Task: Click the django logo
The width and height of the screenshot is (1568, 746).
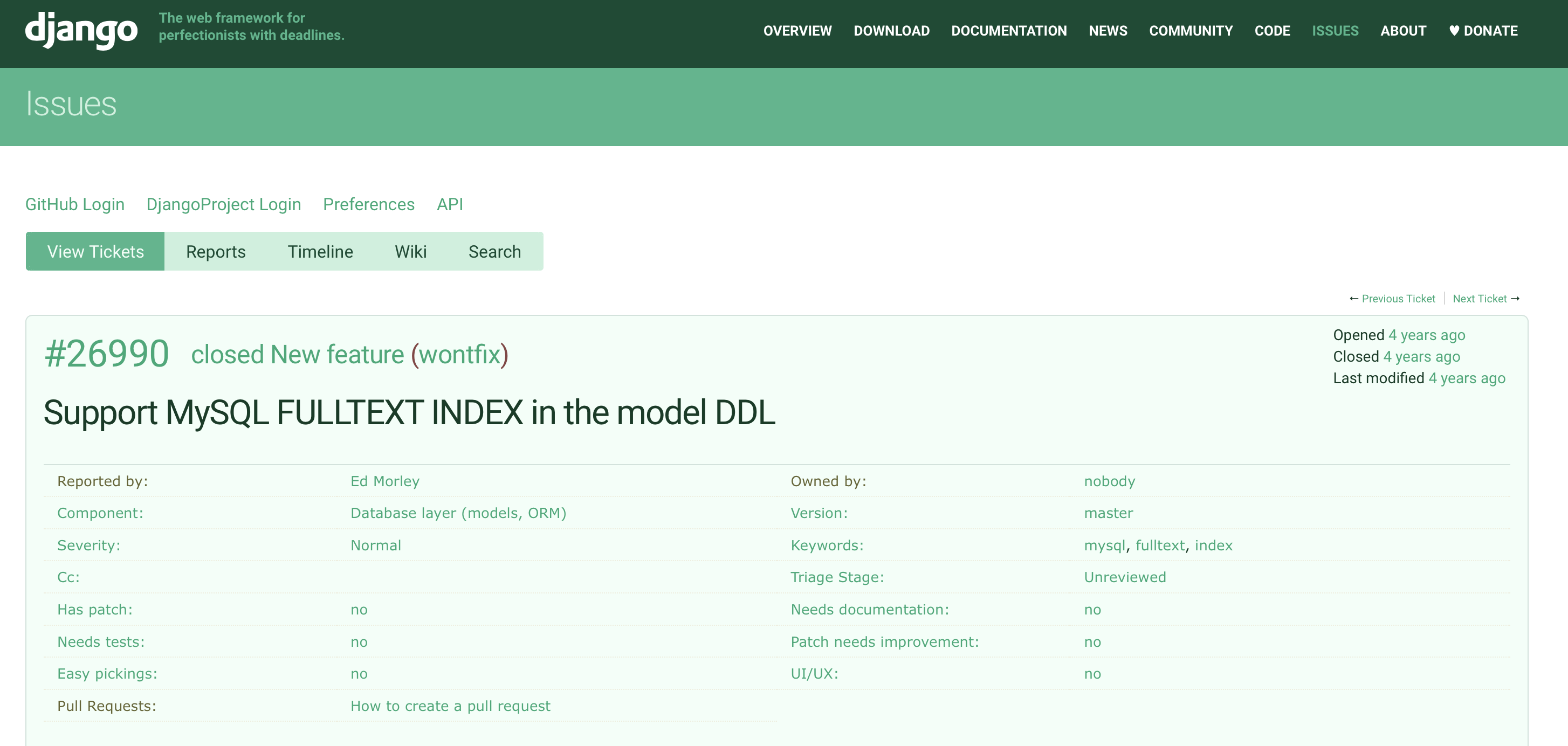Action: [x=81, y=29]
